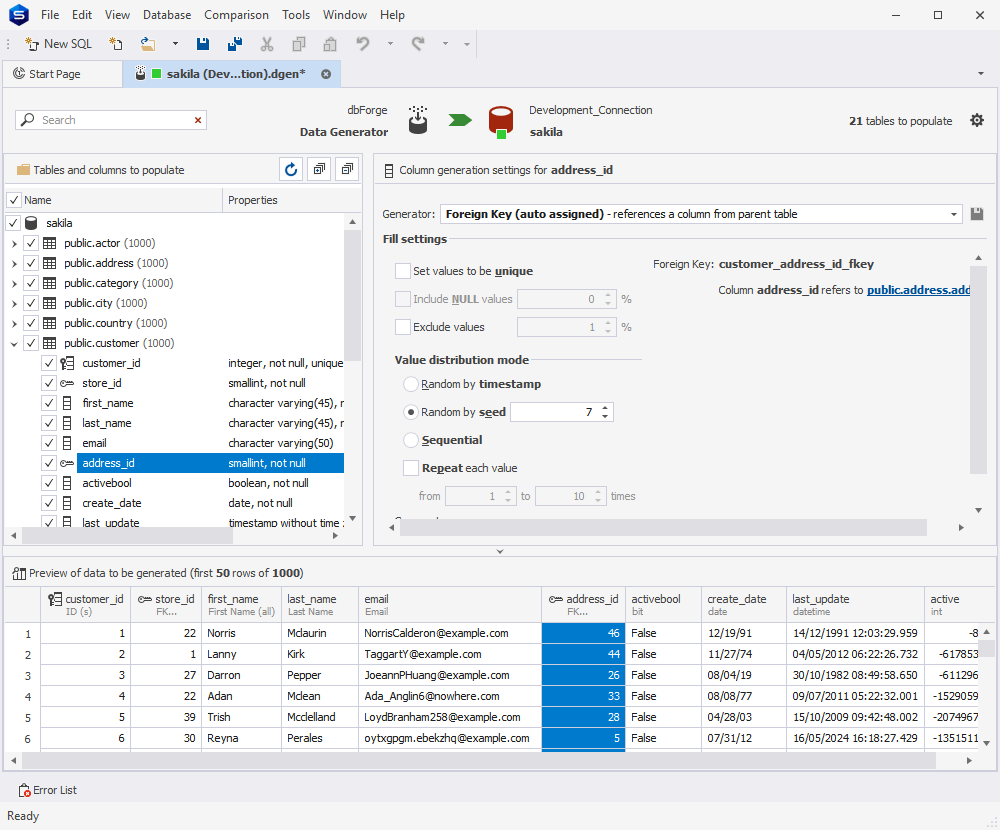Click the Cut scissors icon
Screen dimensions: 1000x830
tap(267, 44)
